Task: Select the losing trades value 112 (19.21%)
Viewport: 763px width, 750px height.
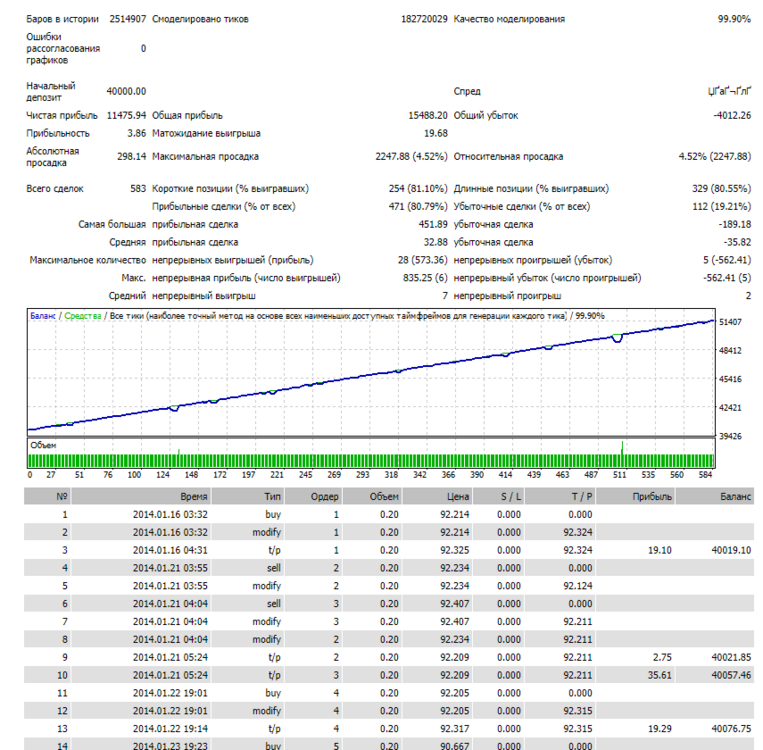Action: [722, 207]
